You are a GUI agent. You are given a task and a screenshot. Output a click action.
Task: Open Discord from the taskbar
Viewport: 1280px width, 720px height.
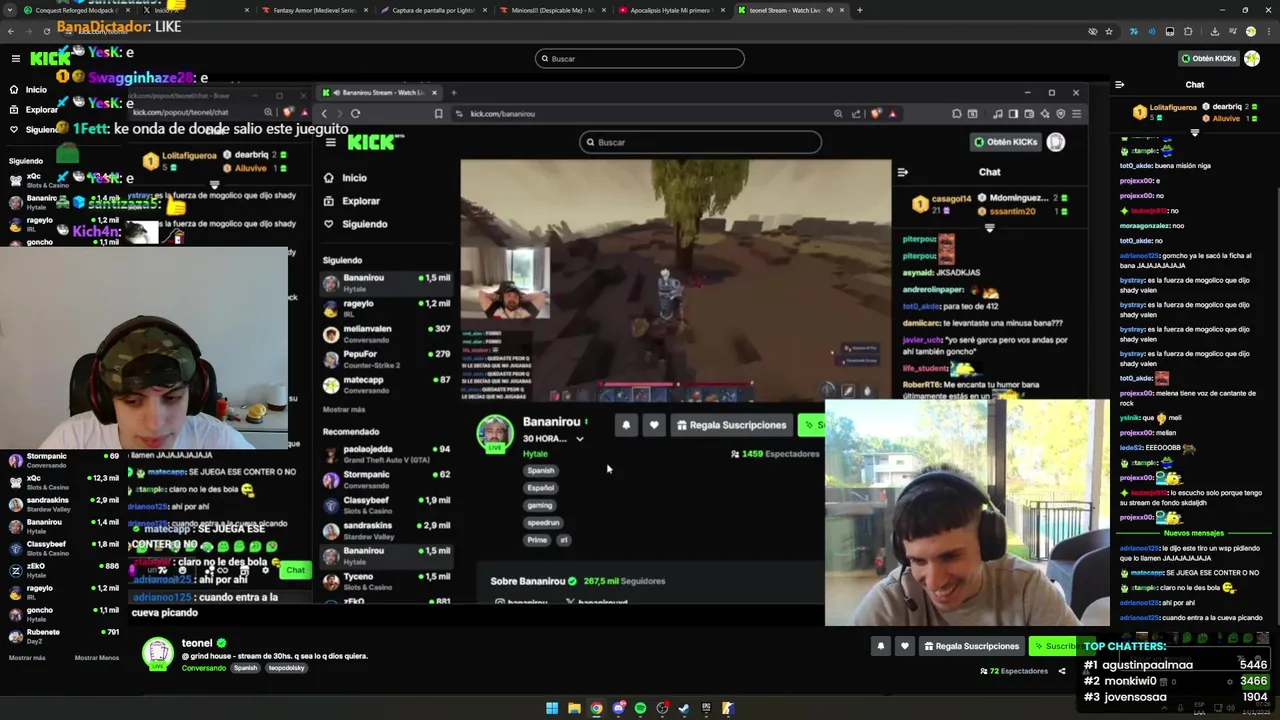point(618,708)
